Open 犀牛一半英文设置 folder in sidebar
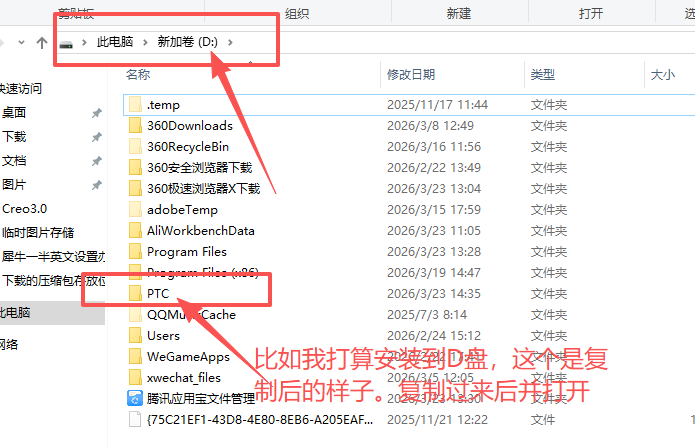695x448 pixels. [53, 257]
